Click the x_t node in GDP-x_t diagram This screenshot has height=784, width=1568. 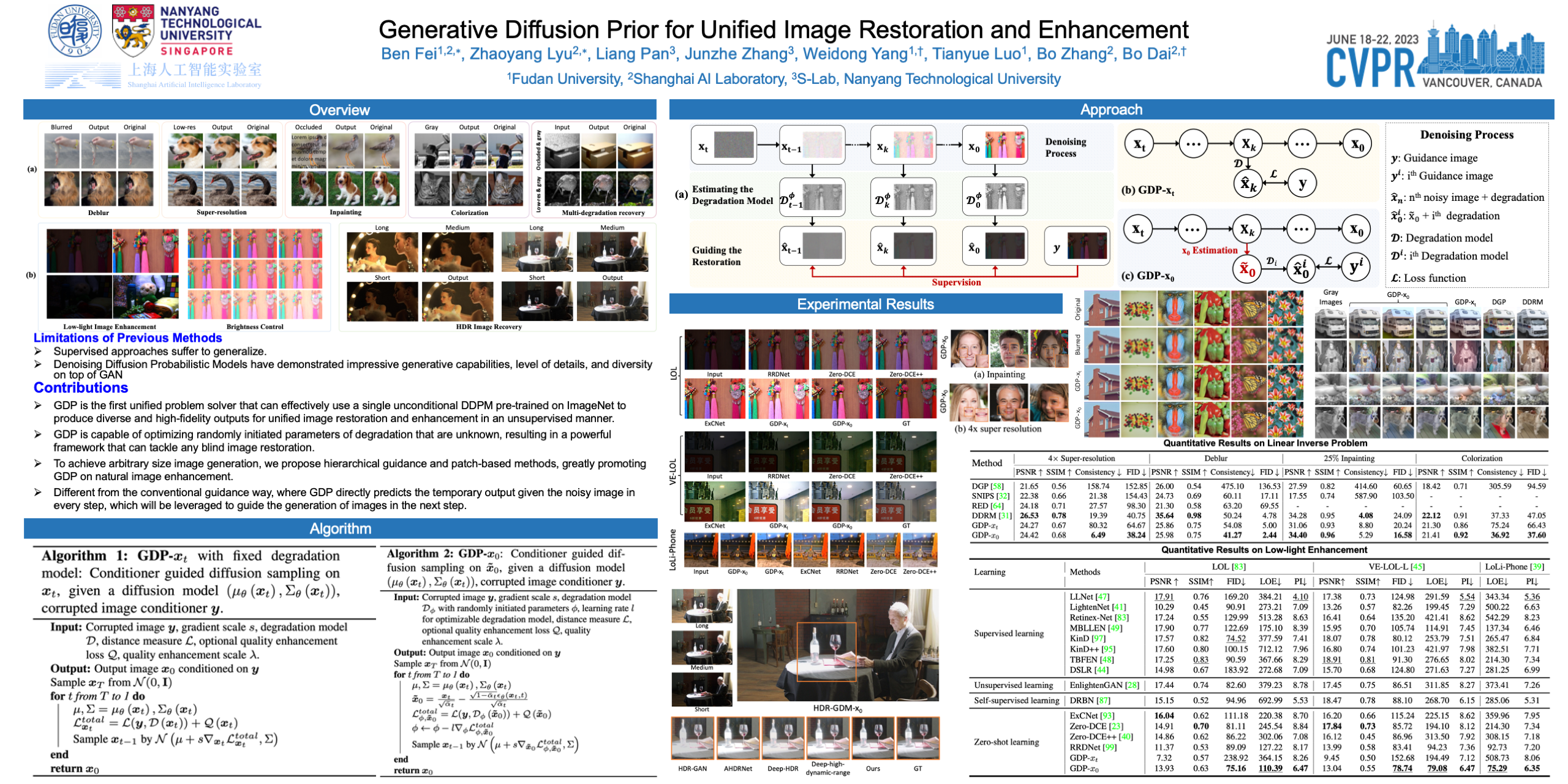(1139, 145)
